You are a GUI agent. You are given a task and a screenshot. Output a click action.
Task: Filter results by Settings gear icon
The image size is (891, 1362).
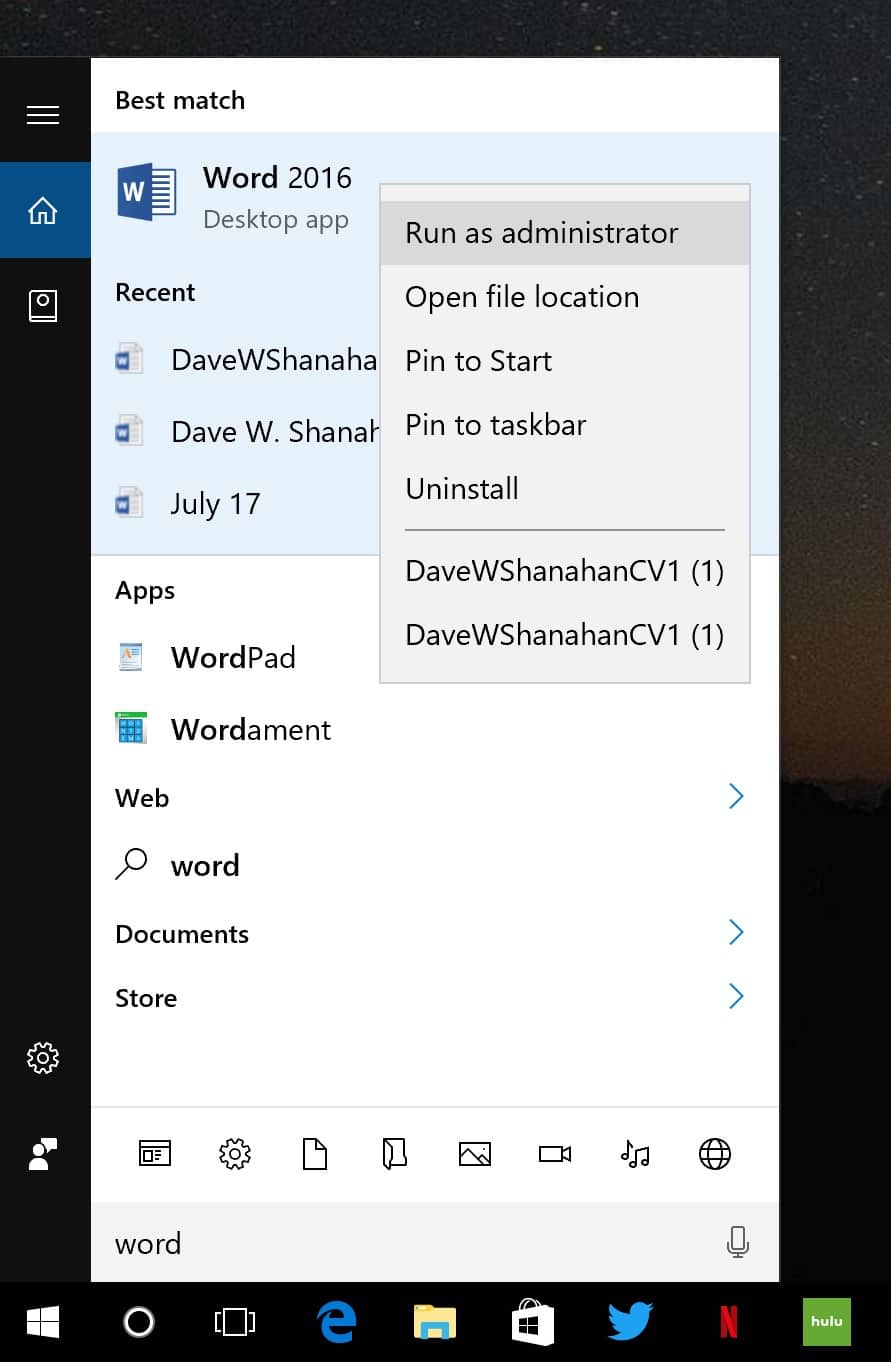click(x=234, y=1154)
